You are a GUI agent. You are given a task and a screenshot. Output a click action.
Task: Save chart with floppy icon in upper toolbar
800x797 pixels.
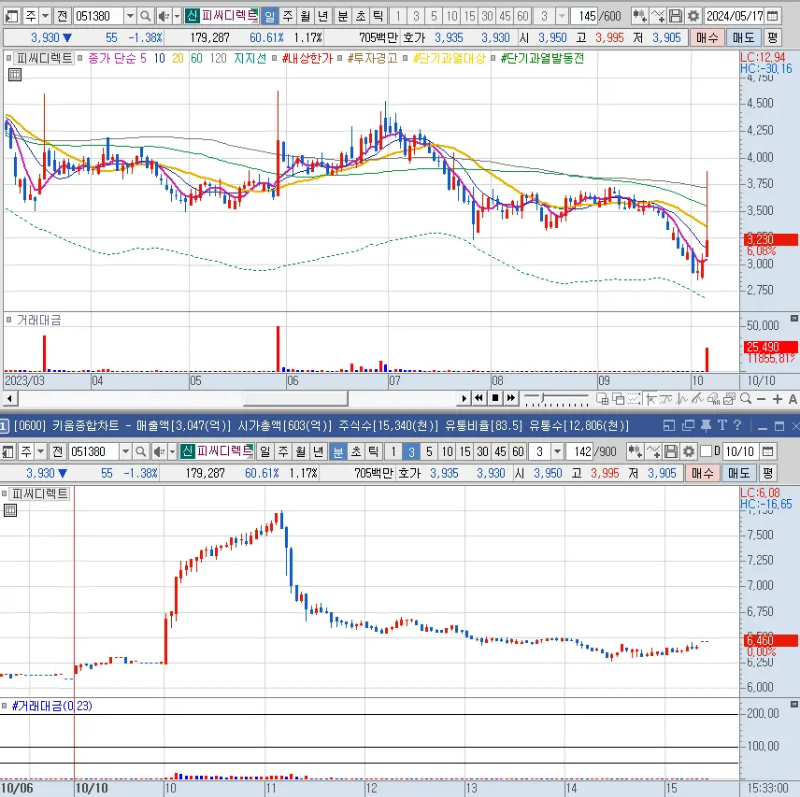coord(675,16)
